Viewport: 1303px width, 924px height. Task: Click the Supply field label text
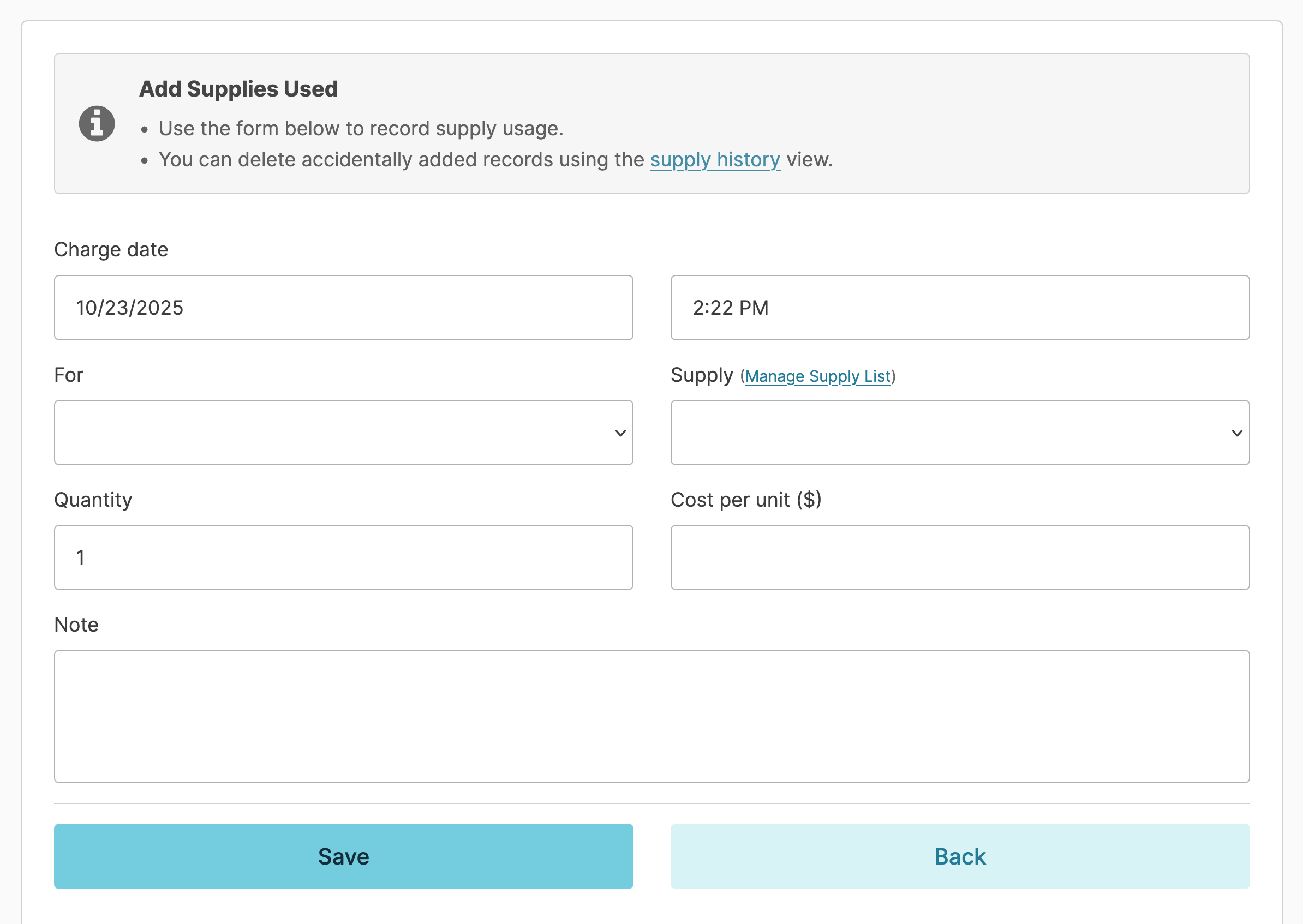coord(701,375)
